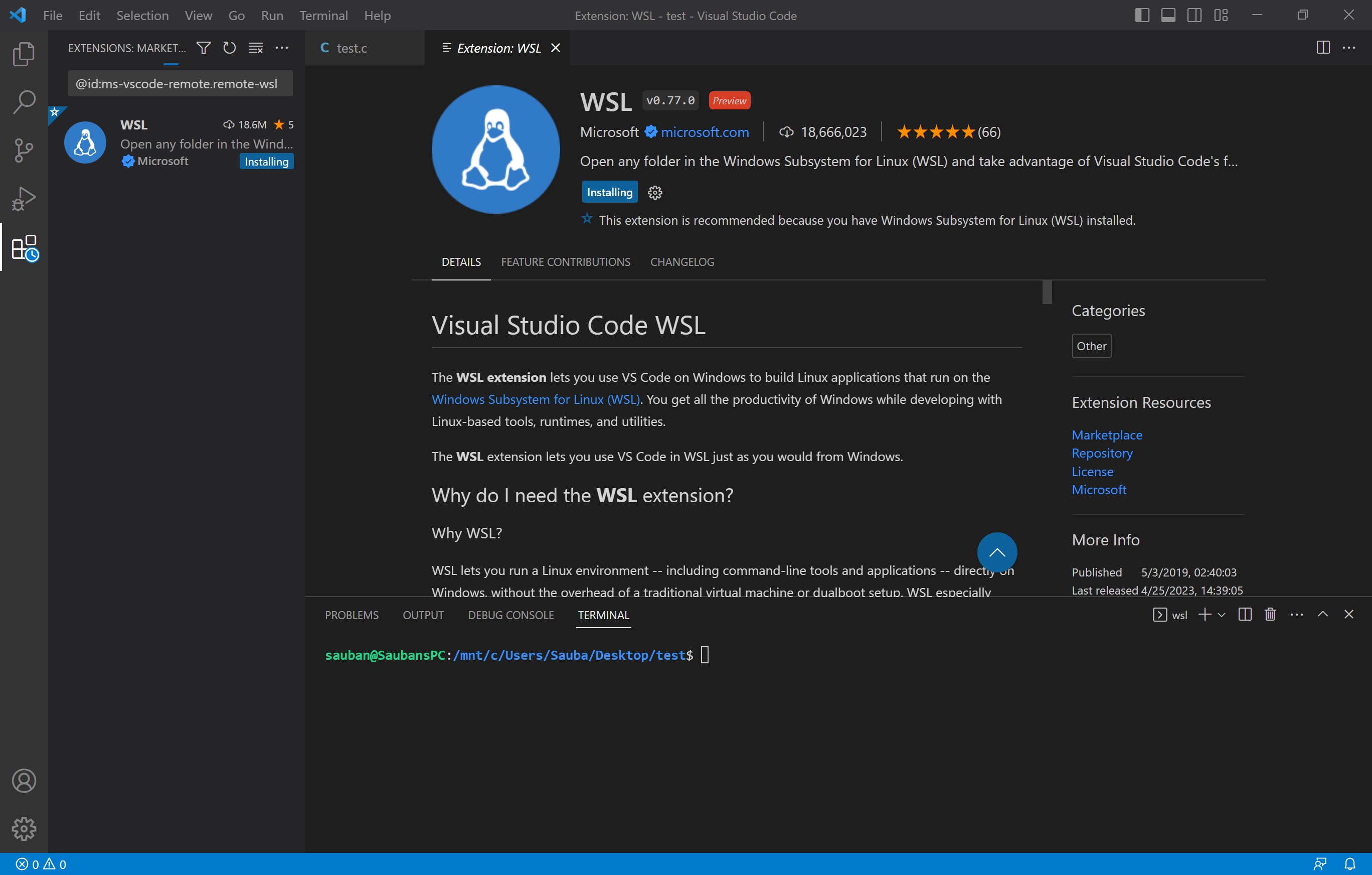
Task: Open the Source Control view
Action: coord(24,151)
